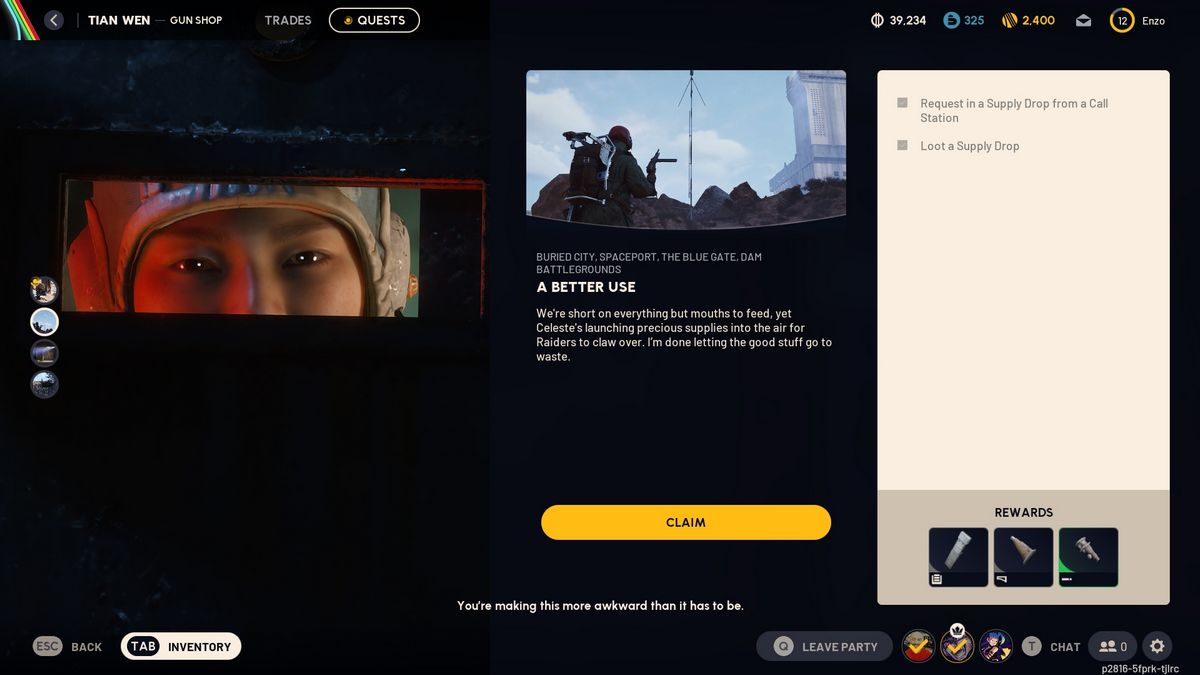This screenshot has width=1200, height=675.
Task: Claim the A Better Use quest rewards
Action: point(686,522)
